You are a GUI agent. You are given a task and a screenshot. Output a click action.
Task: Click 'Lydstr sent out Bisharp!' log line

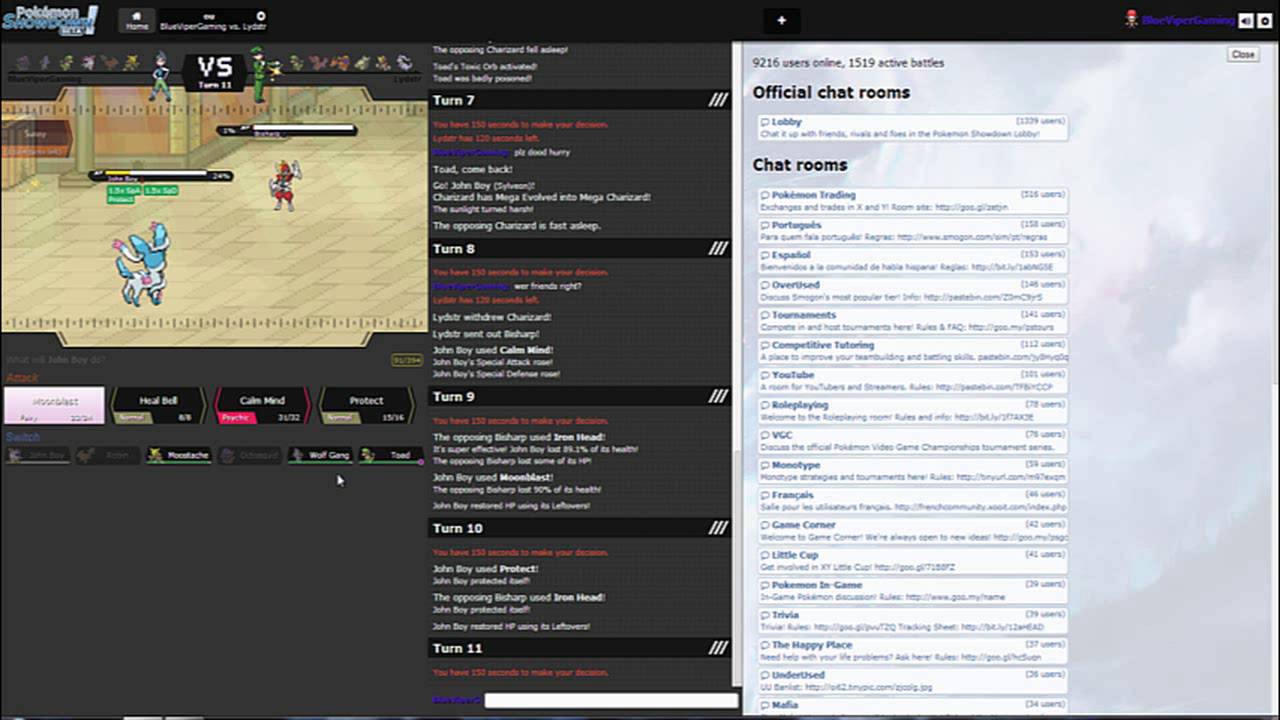pyautogui.click(x=486, y=334)
